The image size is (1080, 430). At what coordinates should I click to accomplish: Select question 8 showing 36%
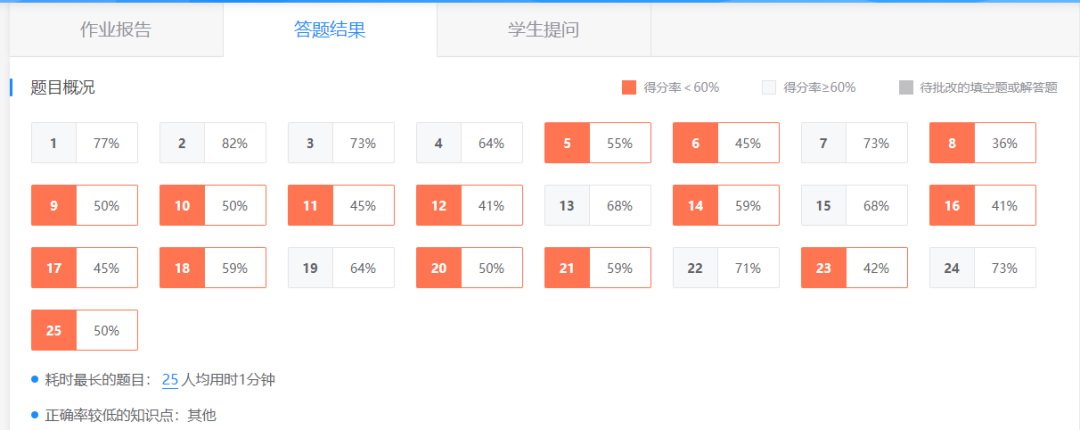982,143
